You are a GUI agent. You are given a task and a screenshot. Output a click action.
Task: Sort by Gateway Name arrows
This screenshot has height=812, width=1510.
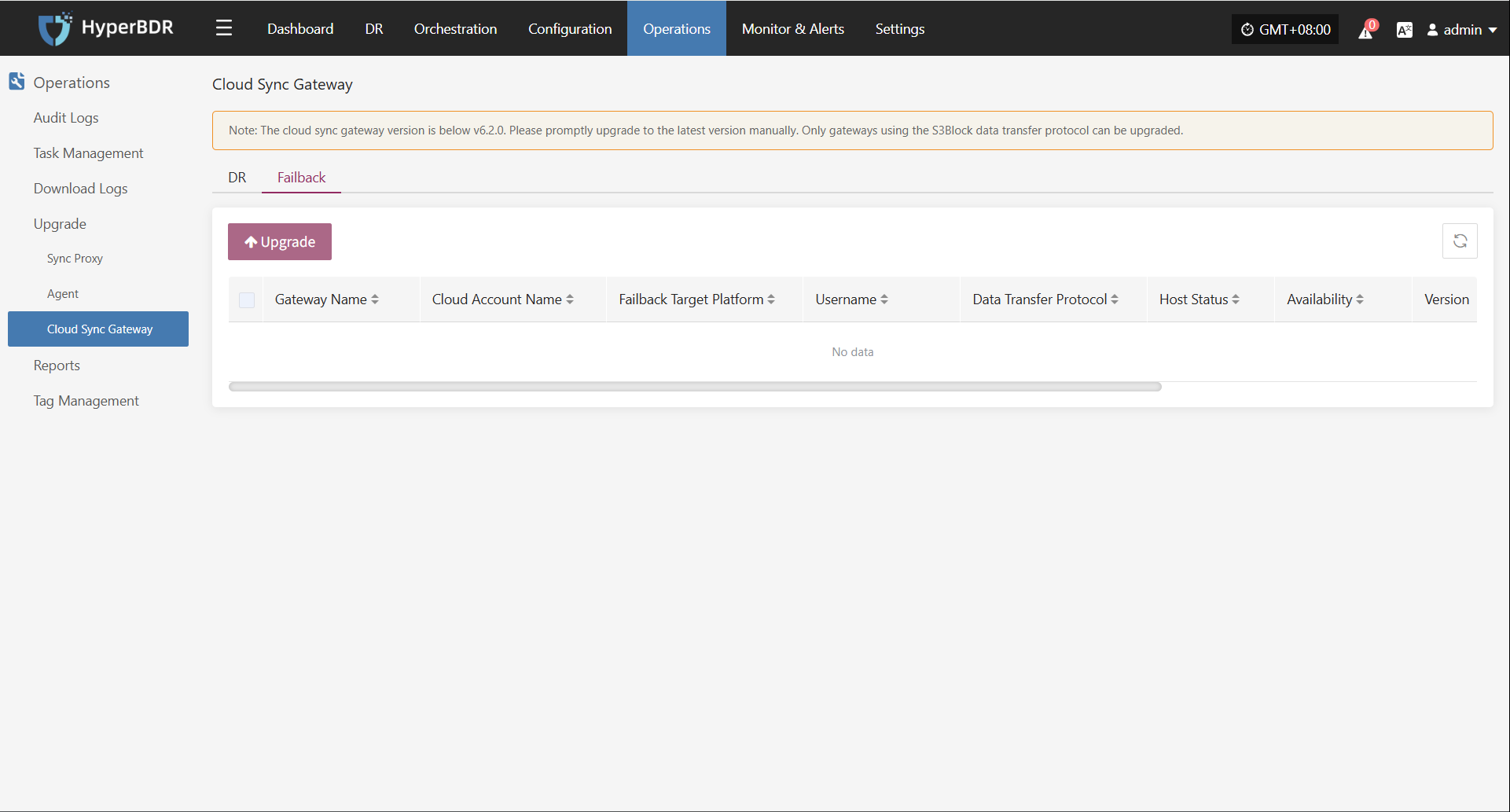tap(375, 299)
